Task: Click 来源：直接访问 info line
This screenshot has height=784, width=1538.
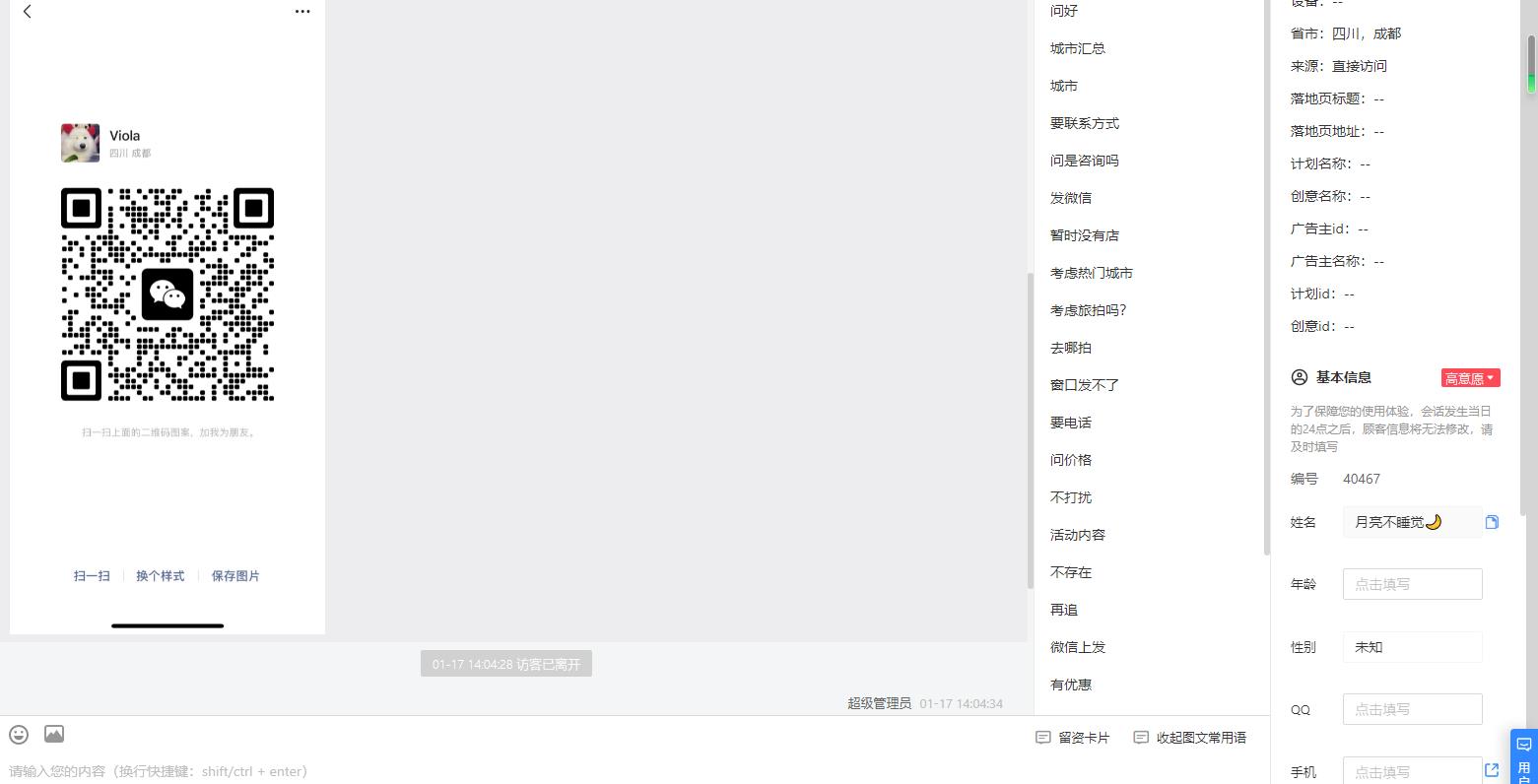Action: [x=1339, y=66]
